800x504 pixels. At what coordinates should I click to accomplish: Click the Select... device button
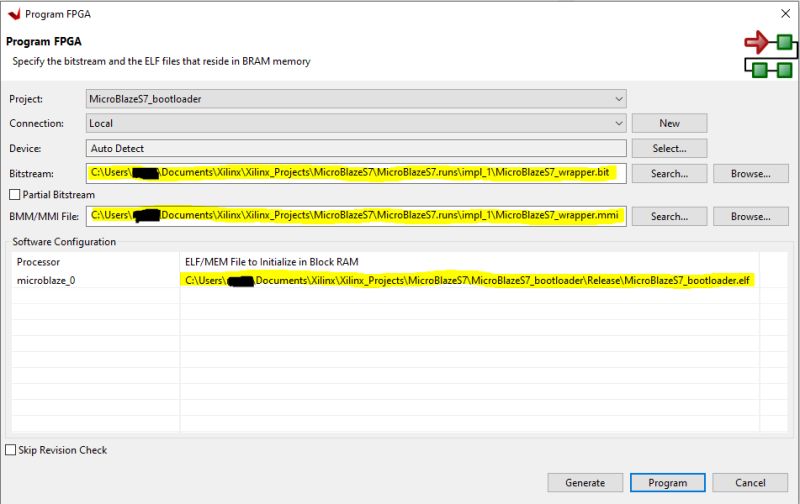pos(669,148)
